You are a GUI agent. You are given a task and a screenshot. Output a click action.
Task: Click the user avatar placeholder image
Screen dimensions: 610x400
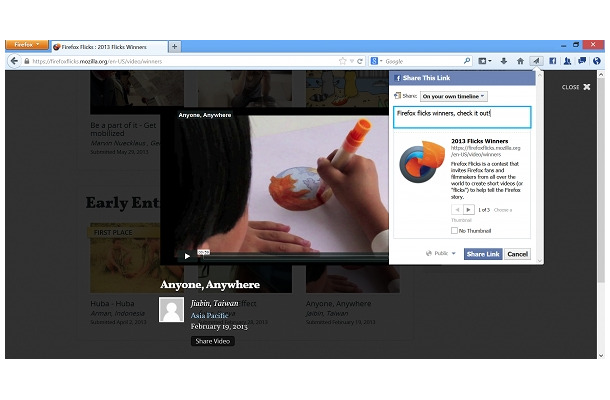(x=172, y=310)
